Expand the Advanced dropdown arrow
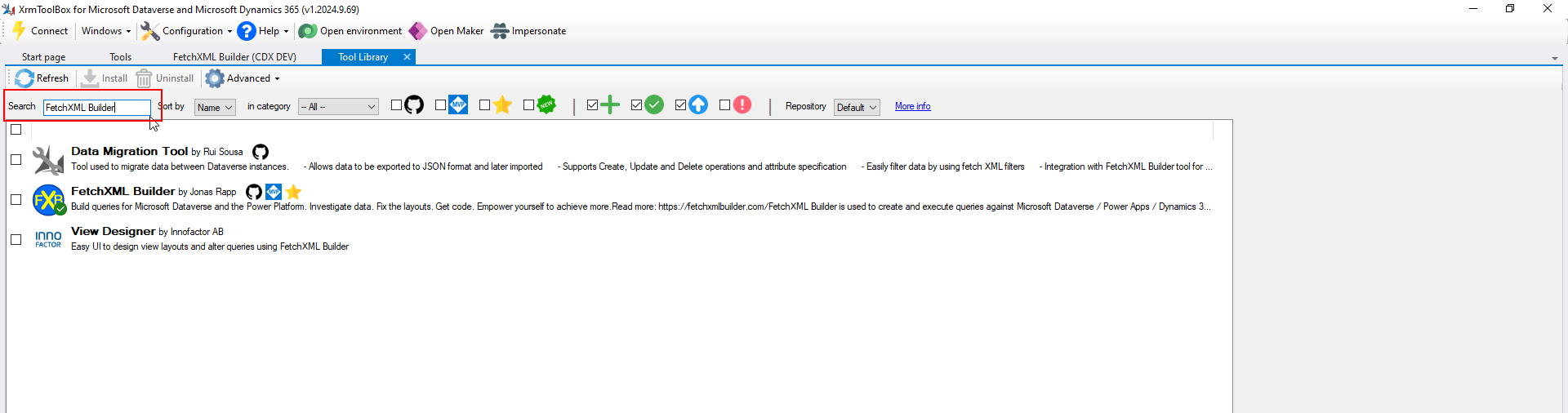 [x=277, y=79]
